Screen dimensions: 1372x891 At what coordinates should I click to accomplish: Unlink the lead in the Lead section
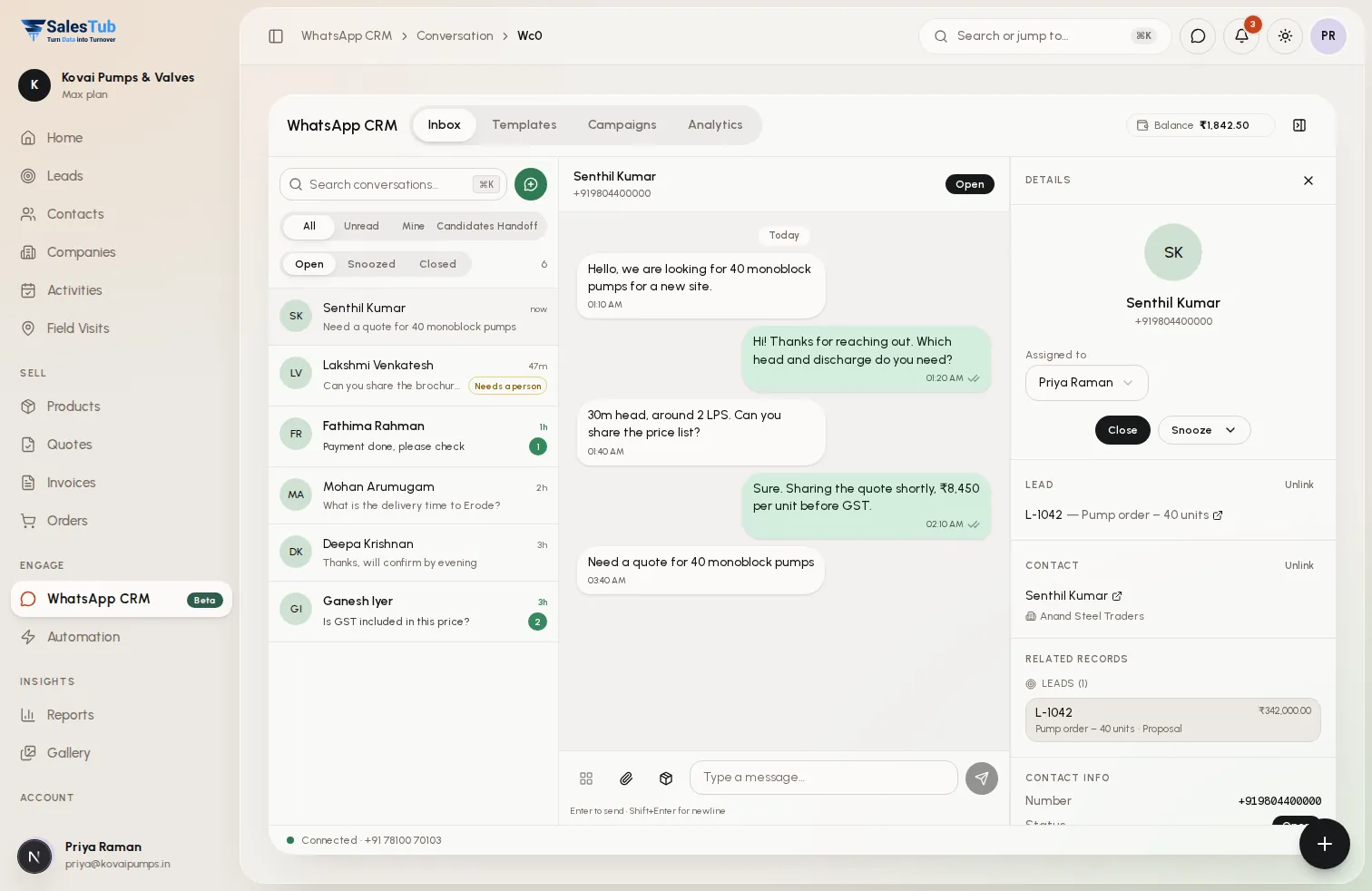click(1298, 485)
